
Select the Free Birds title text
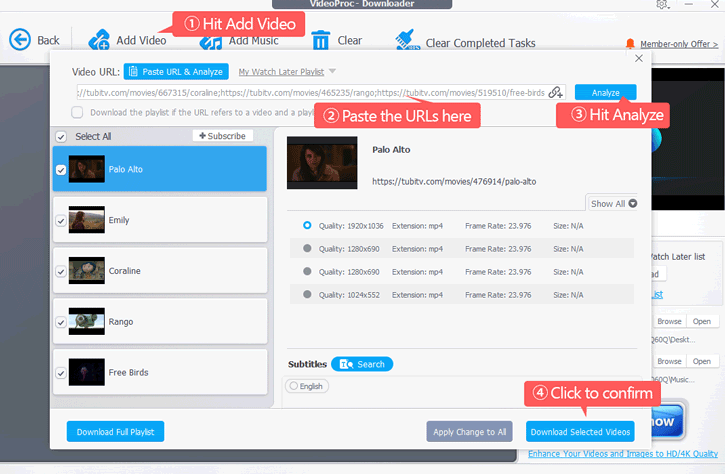[x=129, y=373]
